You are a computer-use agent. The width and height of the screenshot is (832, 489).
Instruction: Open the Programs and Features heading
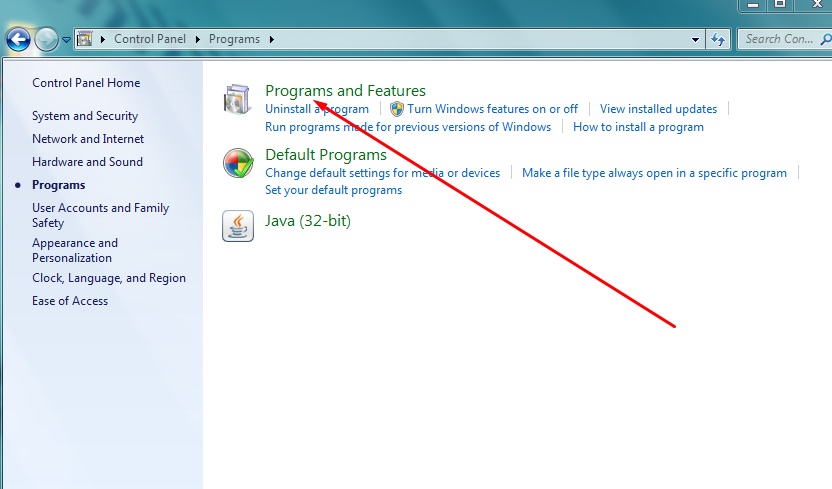coord(345,91)
